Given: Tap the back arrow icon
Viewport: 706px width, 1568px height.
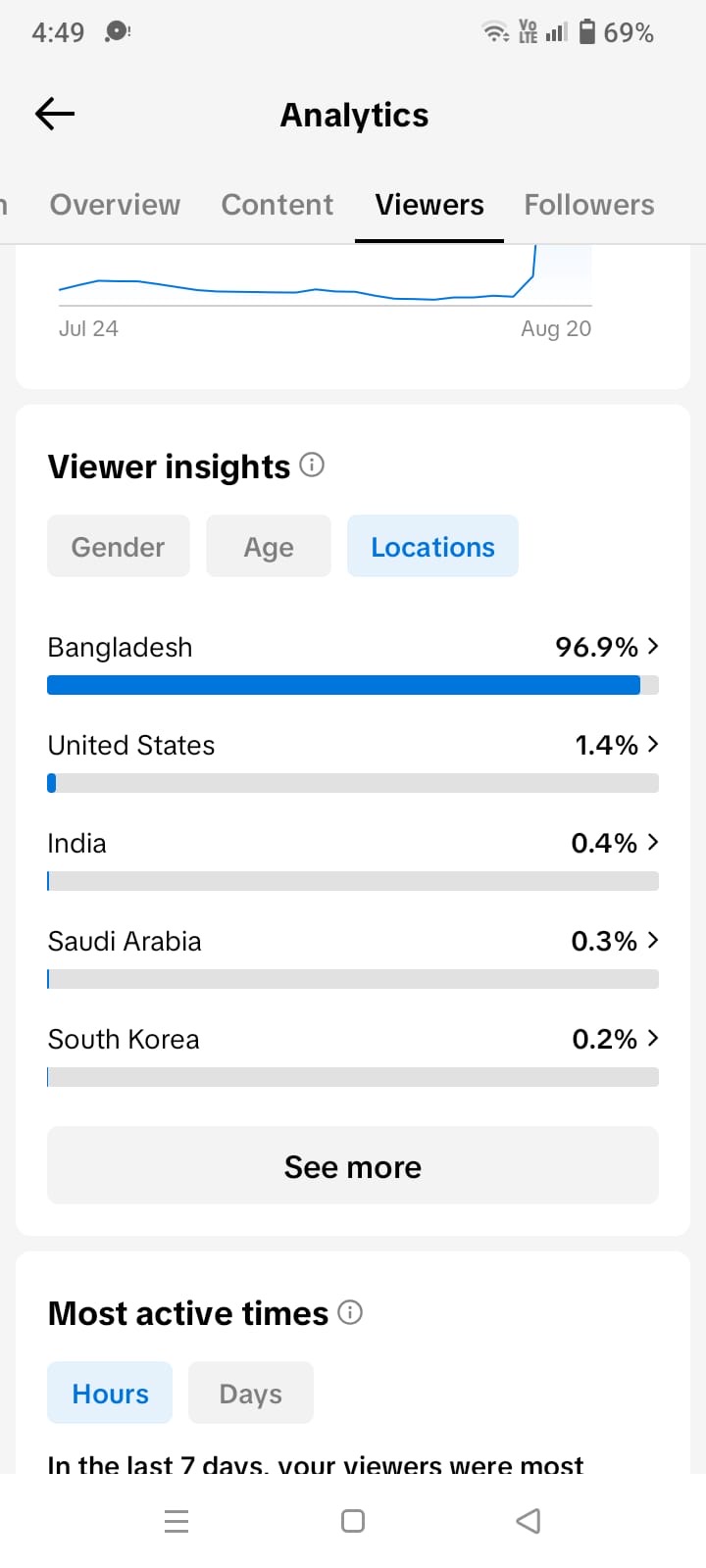Looking at the screenshot, I should pyautogui.click(x=55, y=115).
